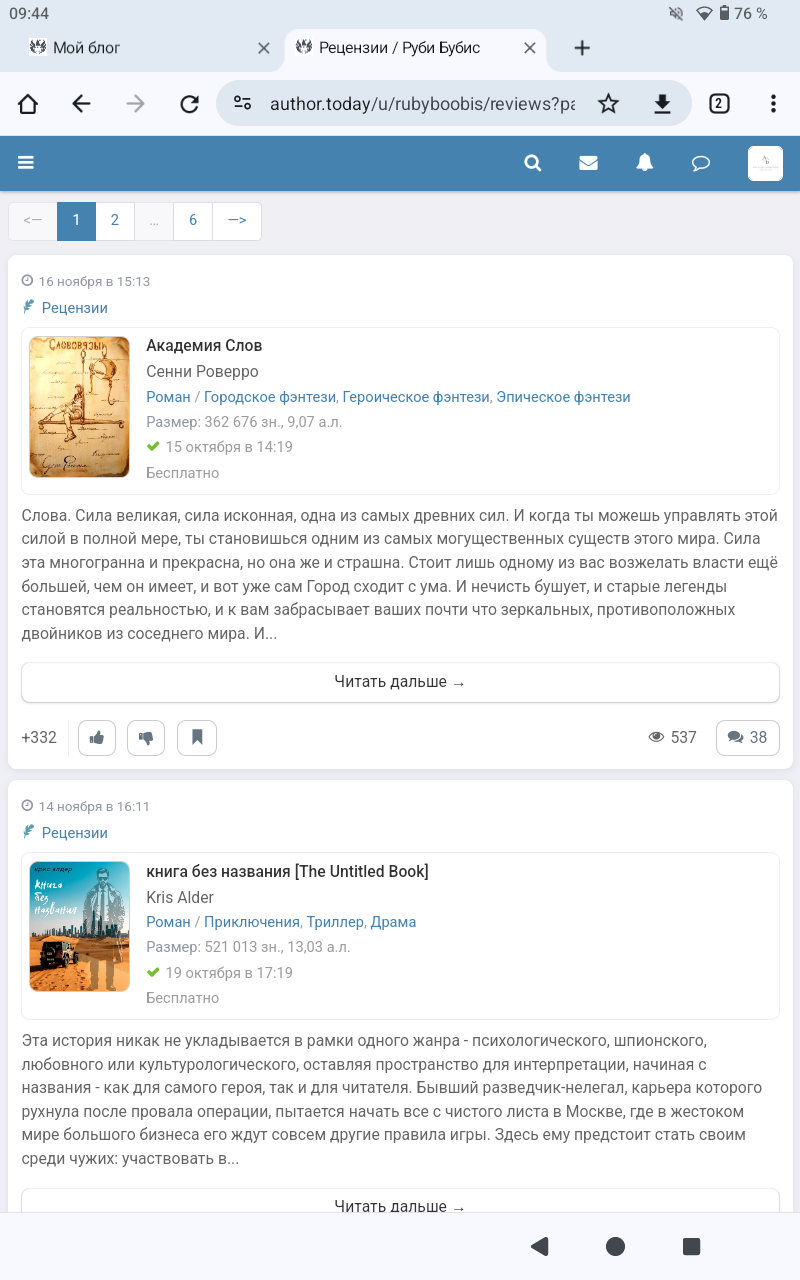Open site search magnifier icon
The height and width of the screenshot is (1280, 800).
(533, 163)
